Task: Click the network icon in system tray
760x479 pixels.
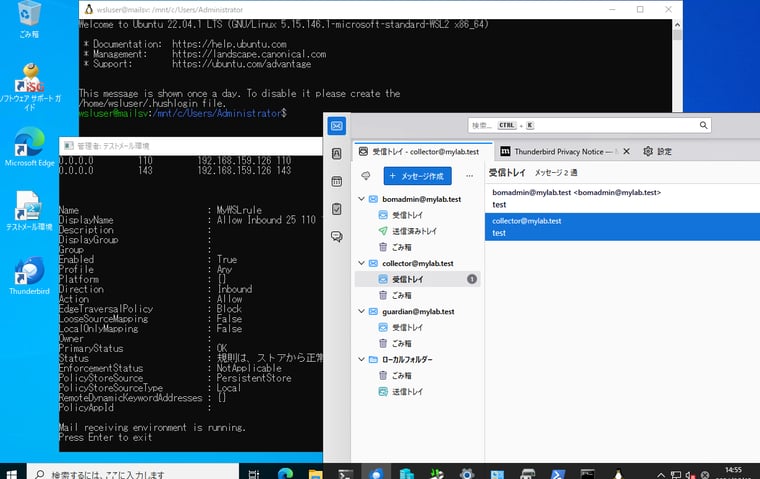Action: [676, 475]
